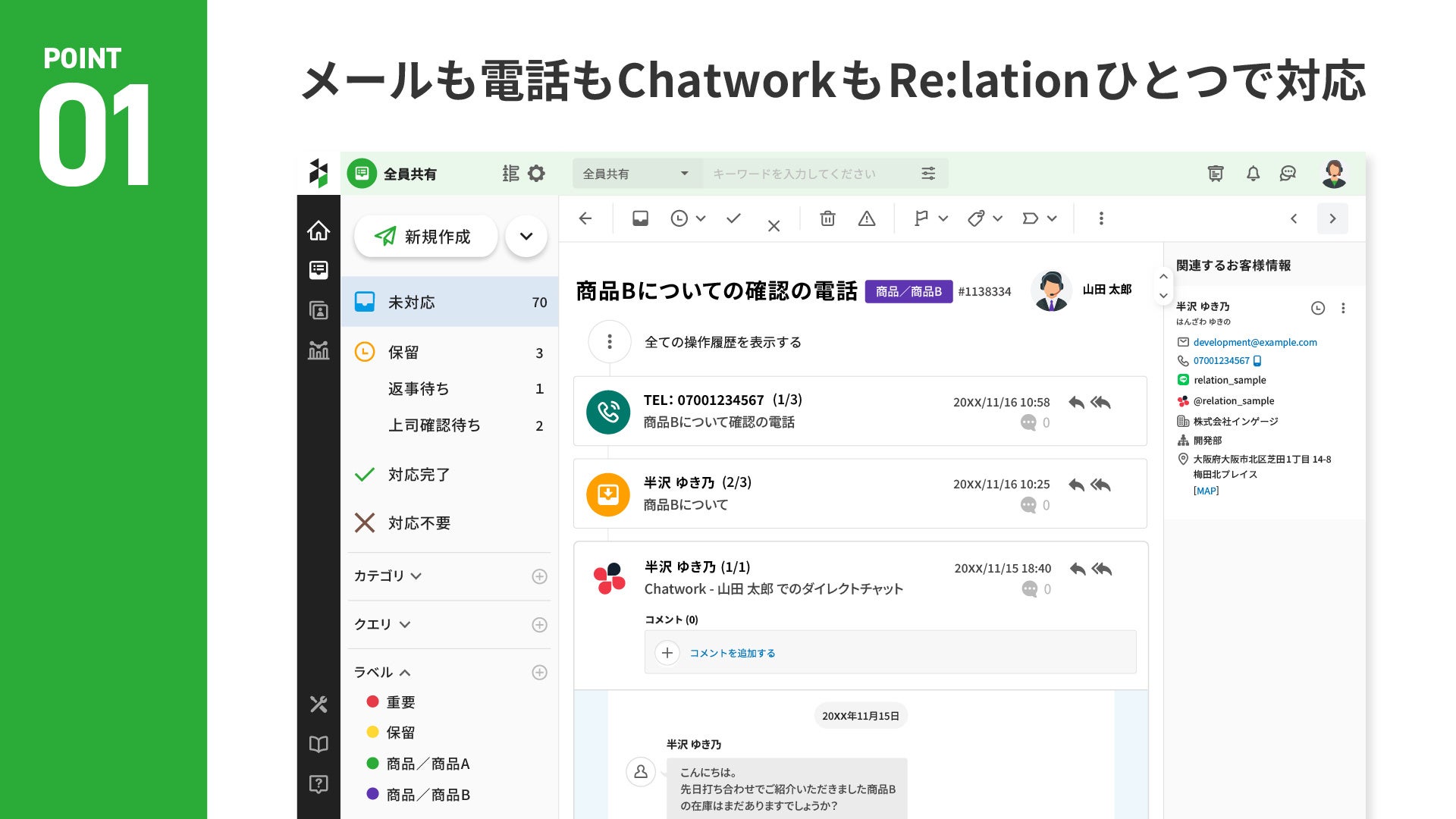Image resolution: width=1456 pixels, height=819 pixels.
Task: Expand the dropdown arrow beside 新規作成
Action: pos(526,237)
